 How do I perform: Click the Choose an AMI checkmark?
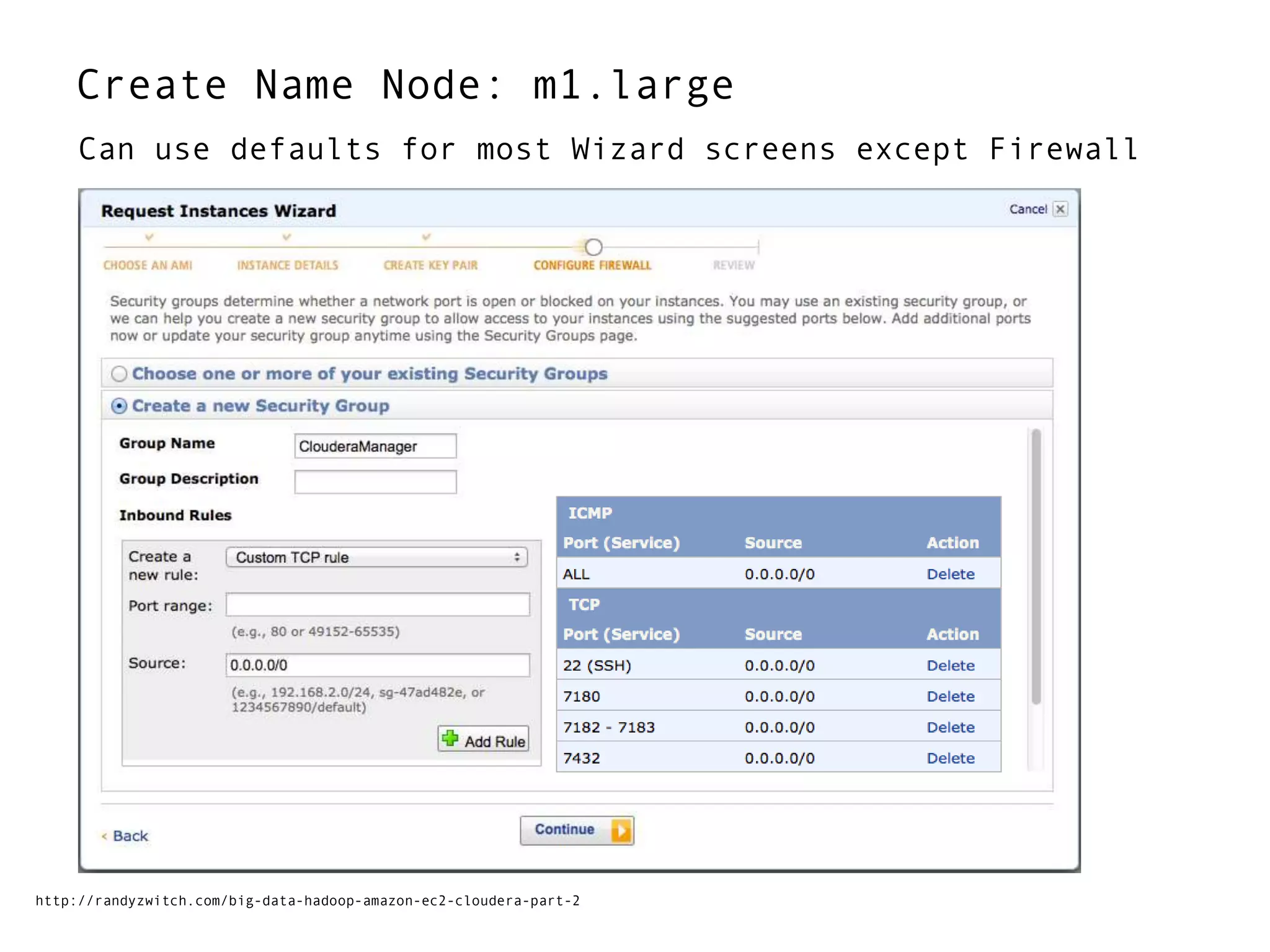pyautogui.click(x=149, y=237)
